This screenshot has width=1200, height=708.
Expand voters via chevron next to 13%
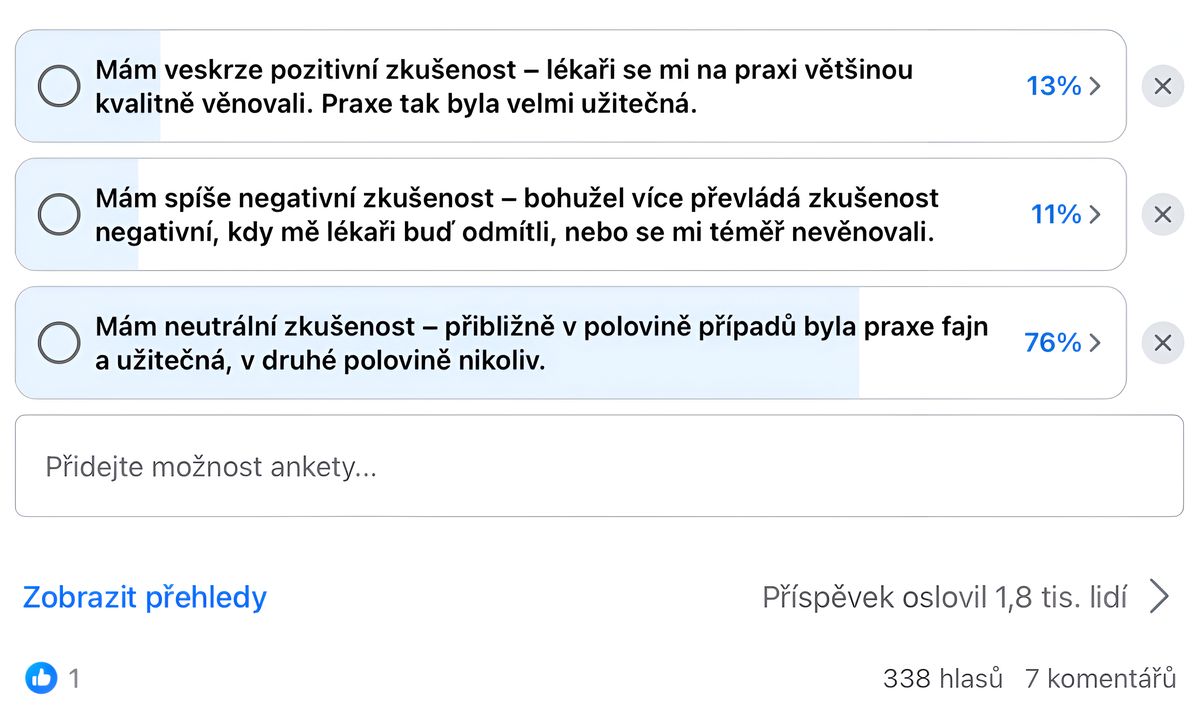tap(1095, 86)
